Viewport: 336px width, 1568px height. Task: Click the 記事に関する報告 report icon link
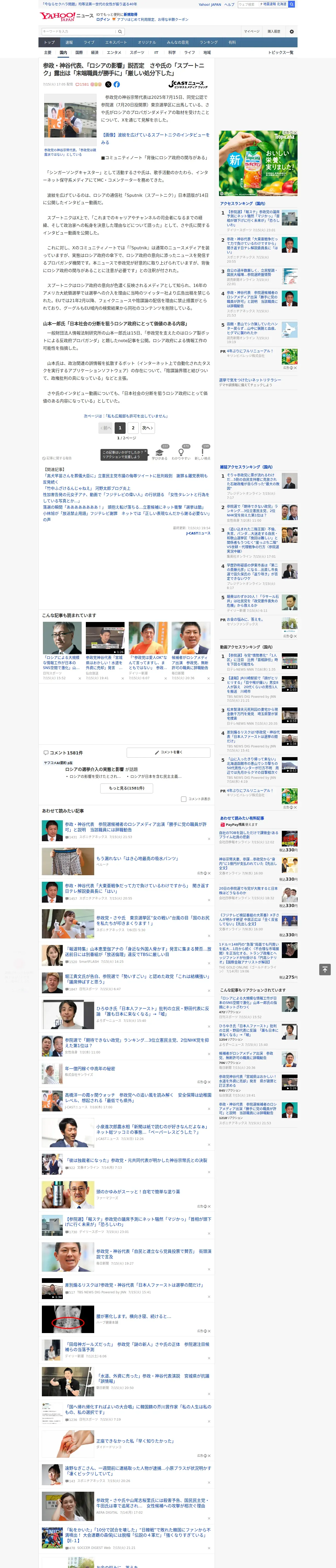[x=57, y=458]
